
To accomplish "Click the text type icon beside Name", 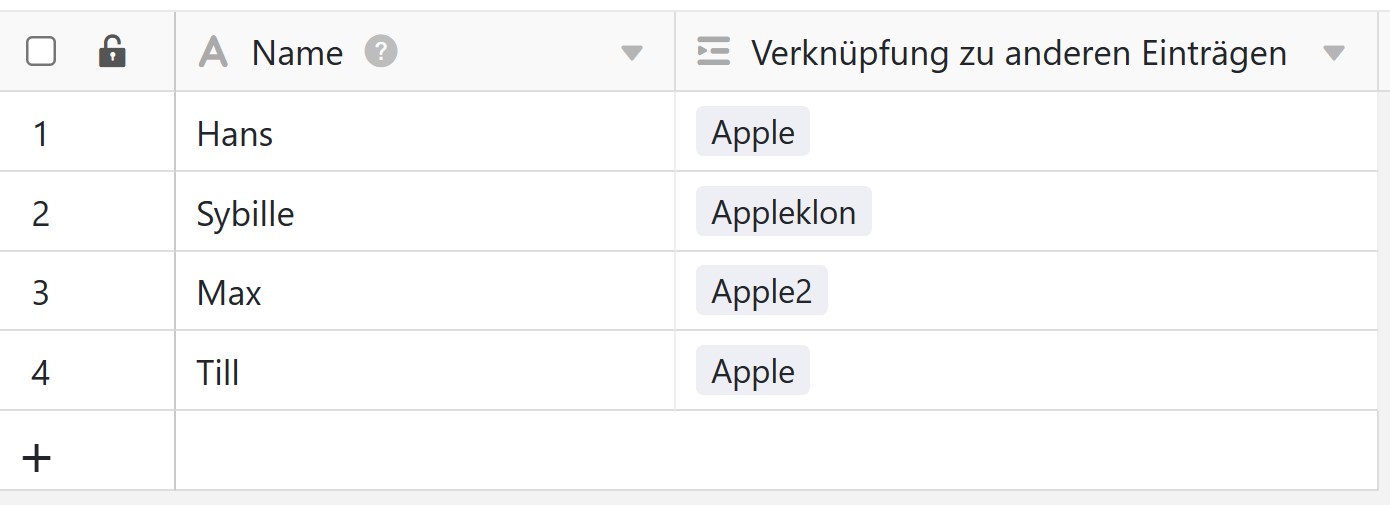I will click(x=213, y=52).
